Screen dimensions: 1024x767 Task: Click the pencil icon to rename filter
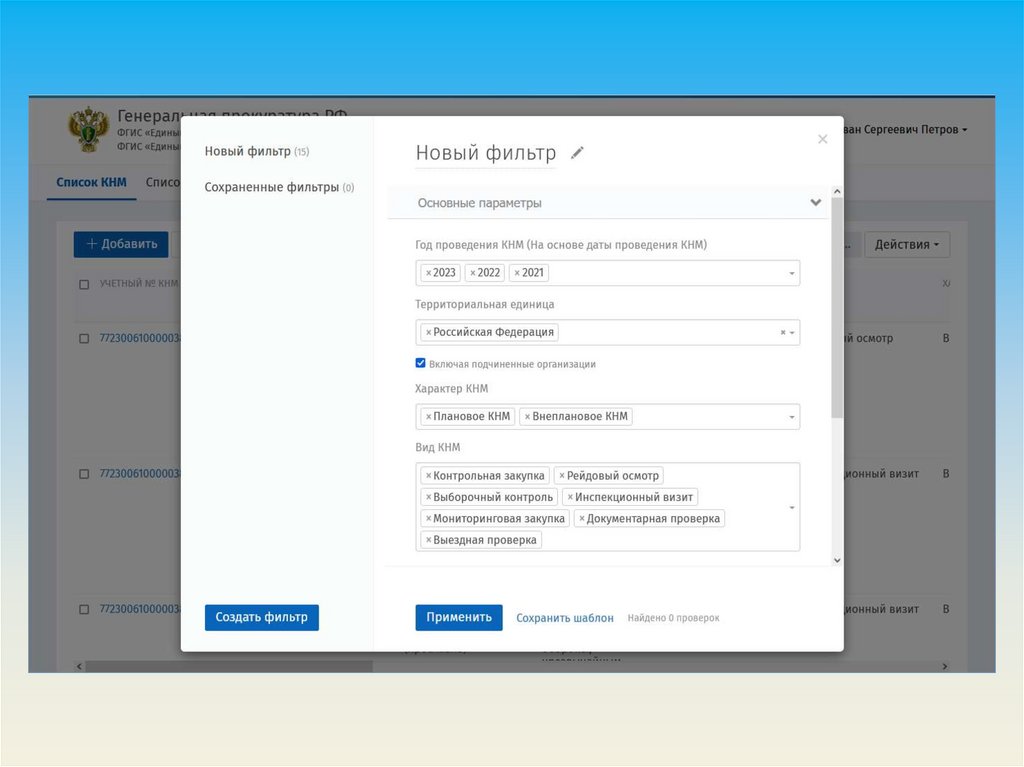pyautogui.click(x=577, y=153)
